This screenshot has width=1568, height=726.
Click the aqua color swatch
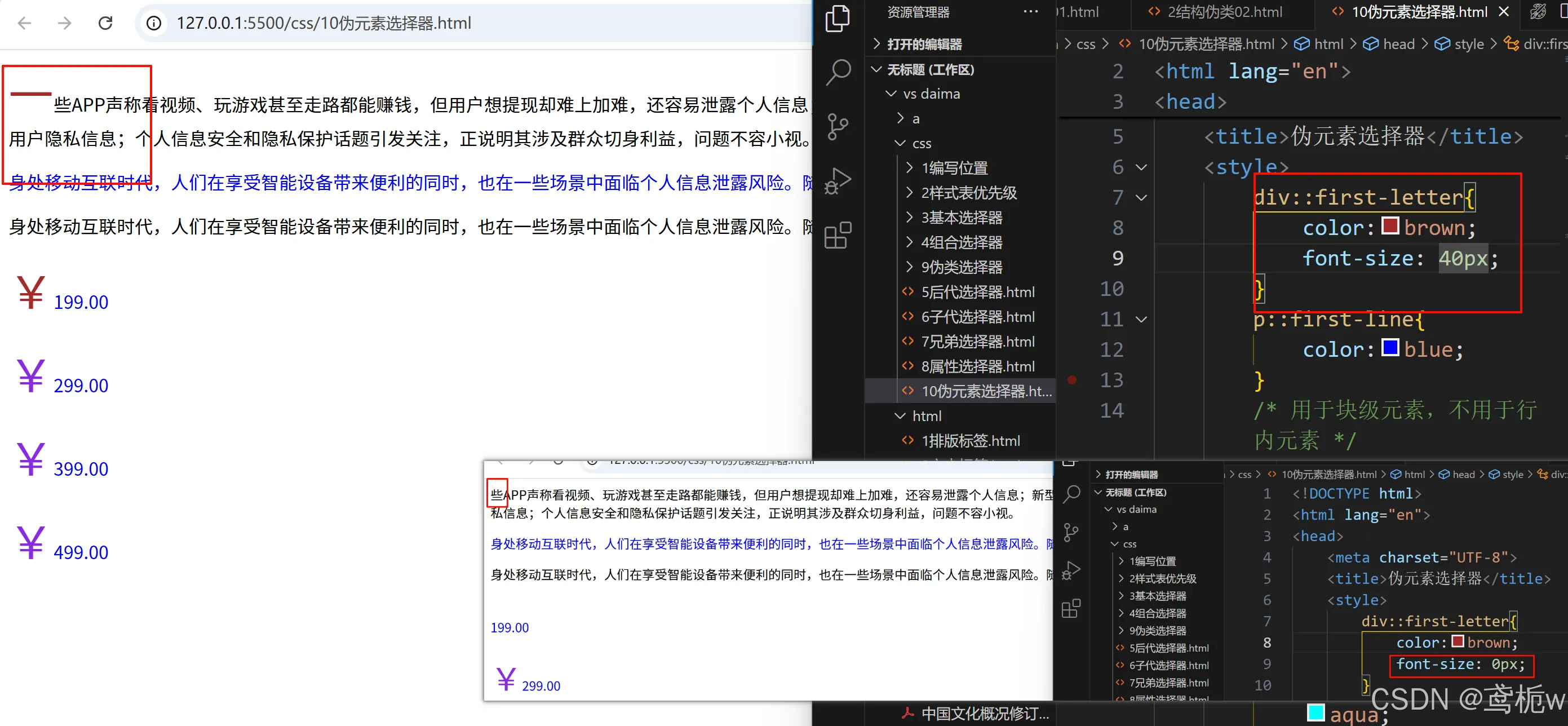pos(1315,712)
